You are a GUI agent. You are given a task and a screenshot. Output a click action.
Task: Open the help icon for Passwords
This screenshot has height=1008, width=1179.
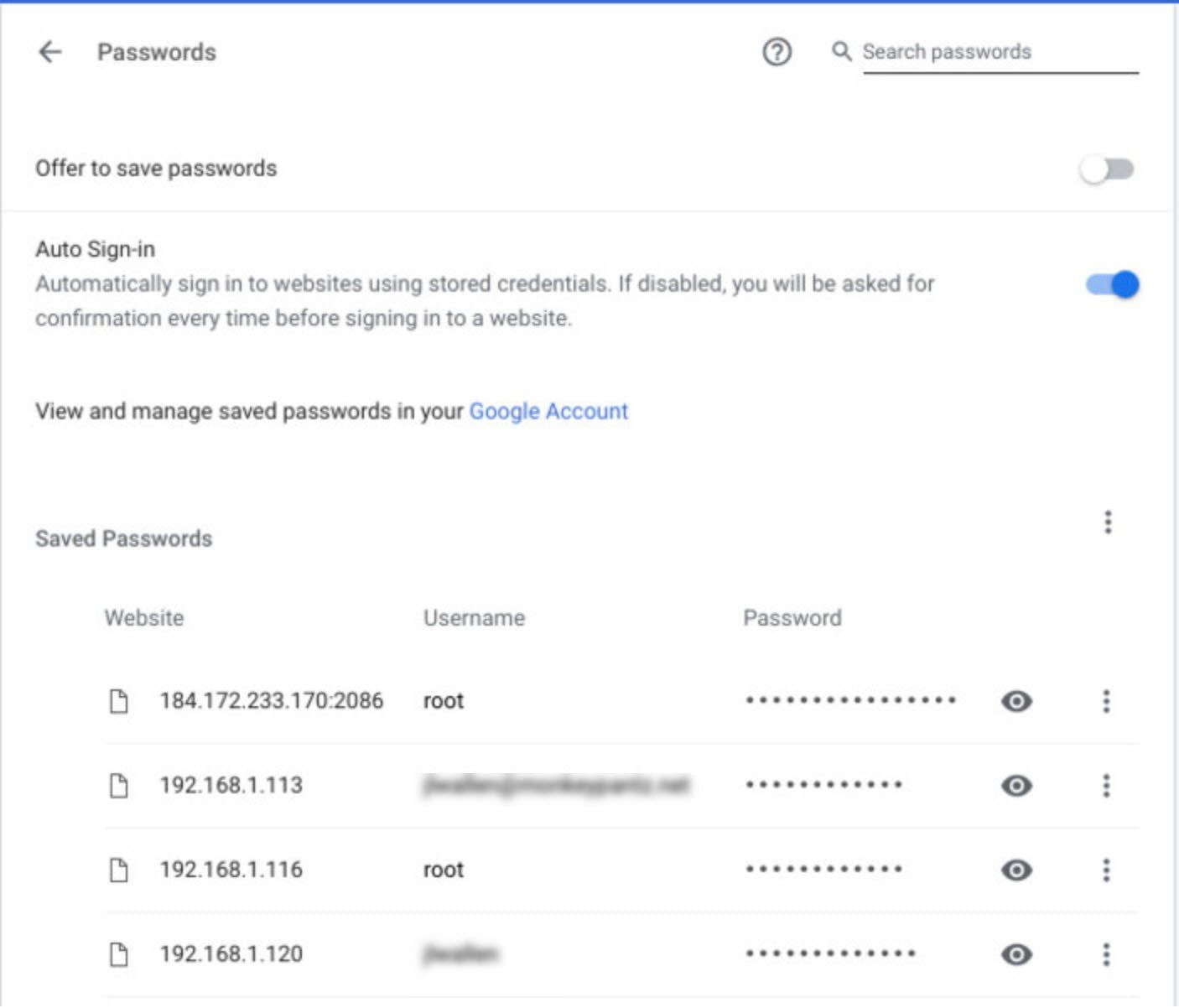[776, 52]
